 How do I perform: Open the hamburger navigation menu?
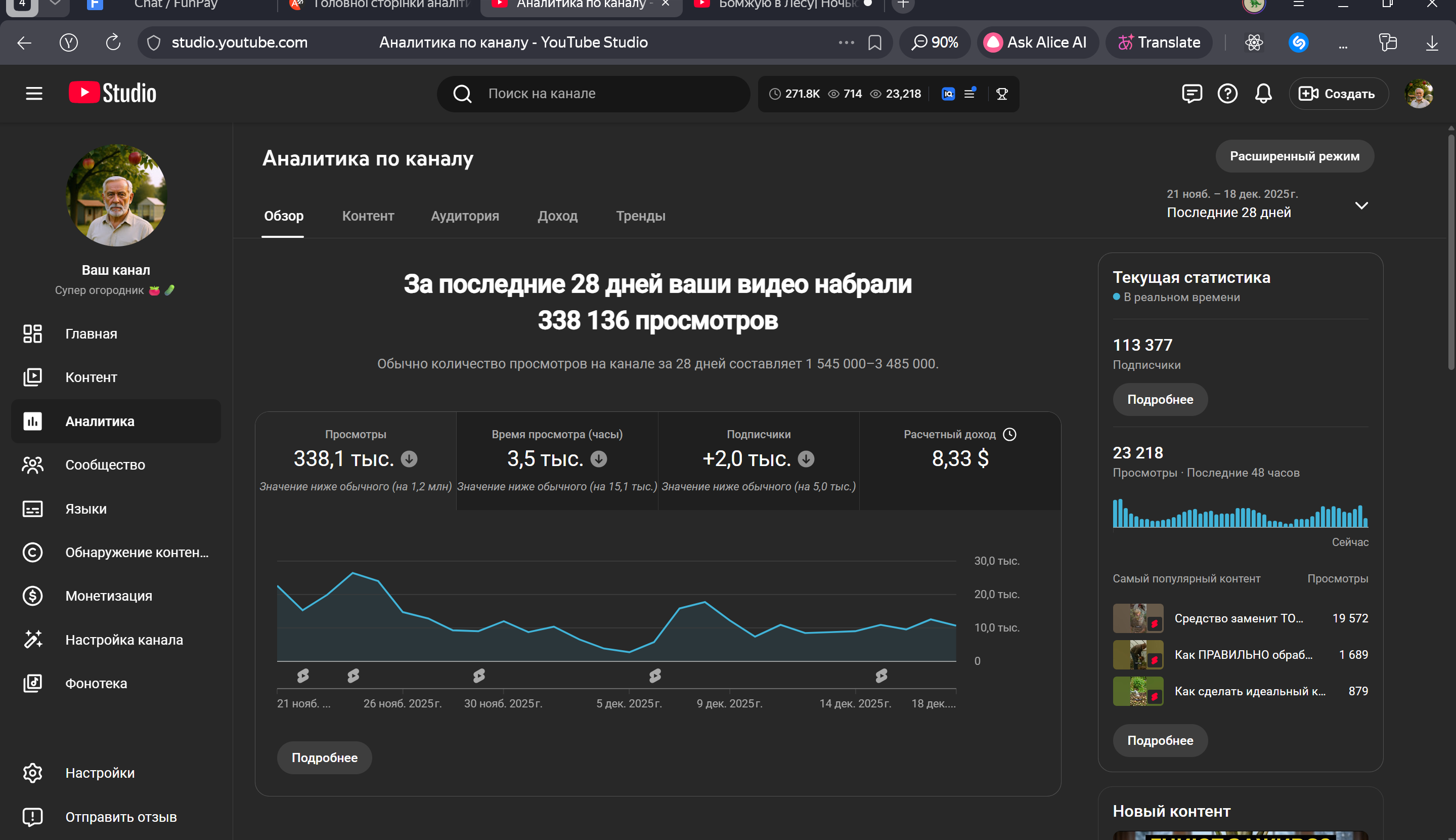34,94
